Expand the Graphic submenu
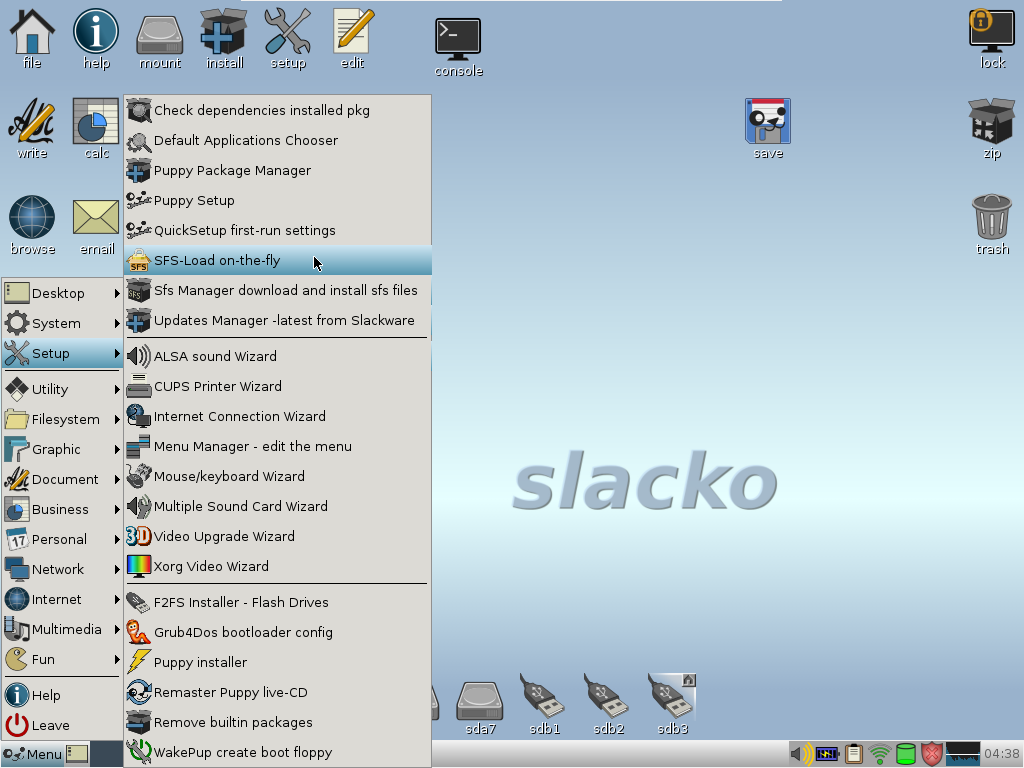The width and height of the screenshot is (1024, 768). pyautogui.click(x=63, y=449)
